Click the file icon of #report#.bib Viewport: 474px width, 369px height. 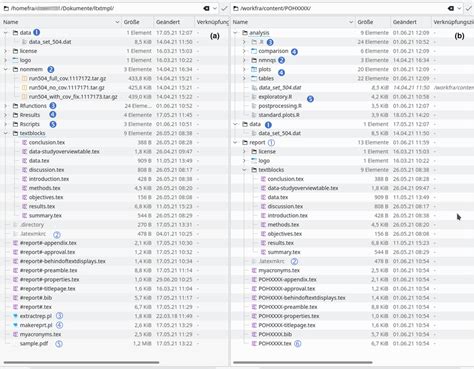[15, 298]
